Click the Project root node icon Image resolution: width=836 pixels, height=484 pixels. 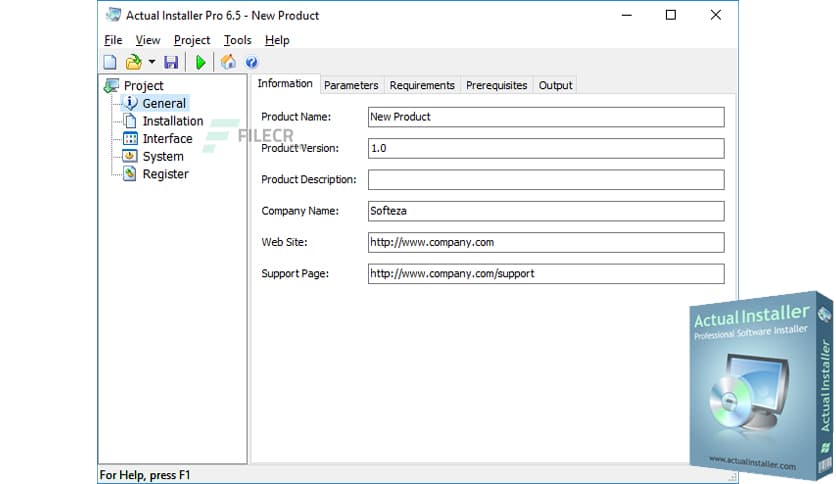coord(112,85)
